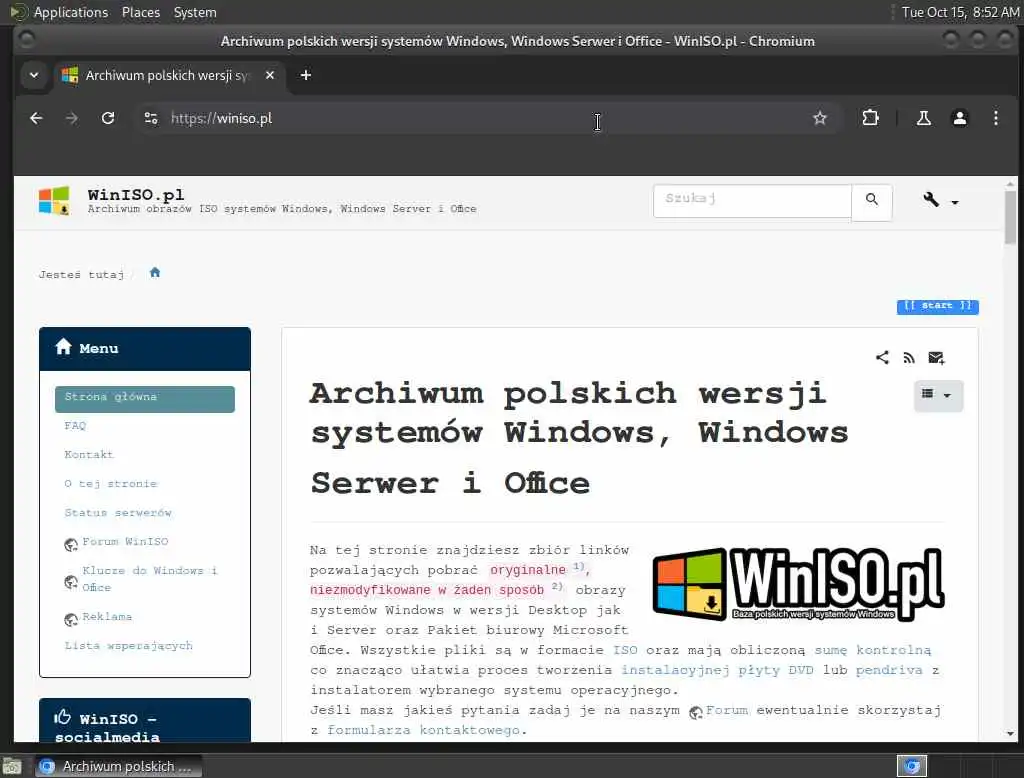Open O tej stronie menu link

tap(111, 484)
